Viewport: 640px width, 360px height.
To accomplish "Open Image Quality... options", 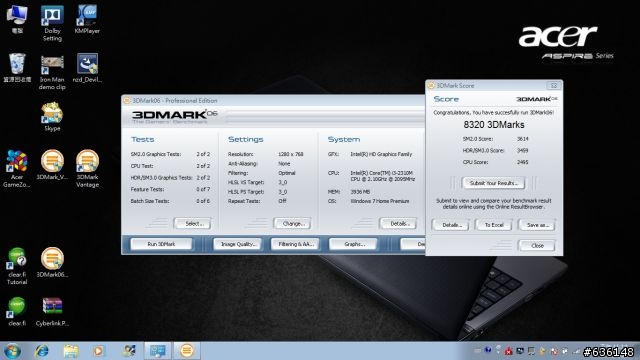I will coord(238,244).
